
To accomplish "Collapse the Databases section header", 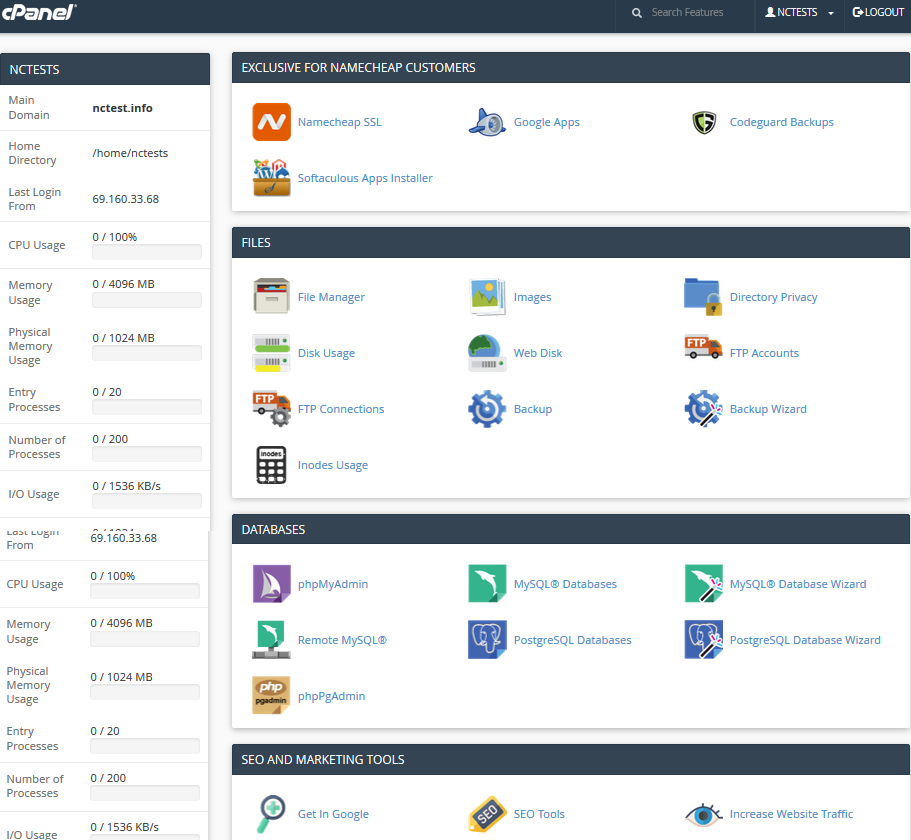I will (x=570, y=530).
